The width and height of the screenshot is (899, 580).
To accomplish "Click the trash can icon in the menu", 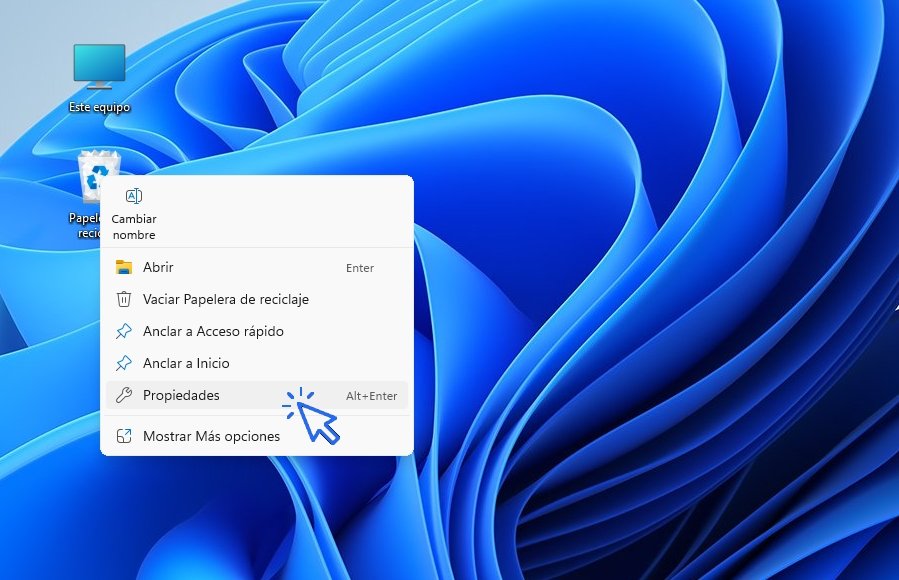I will (124, 299).
